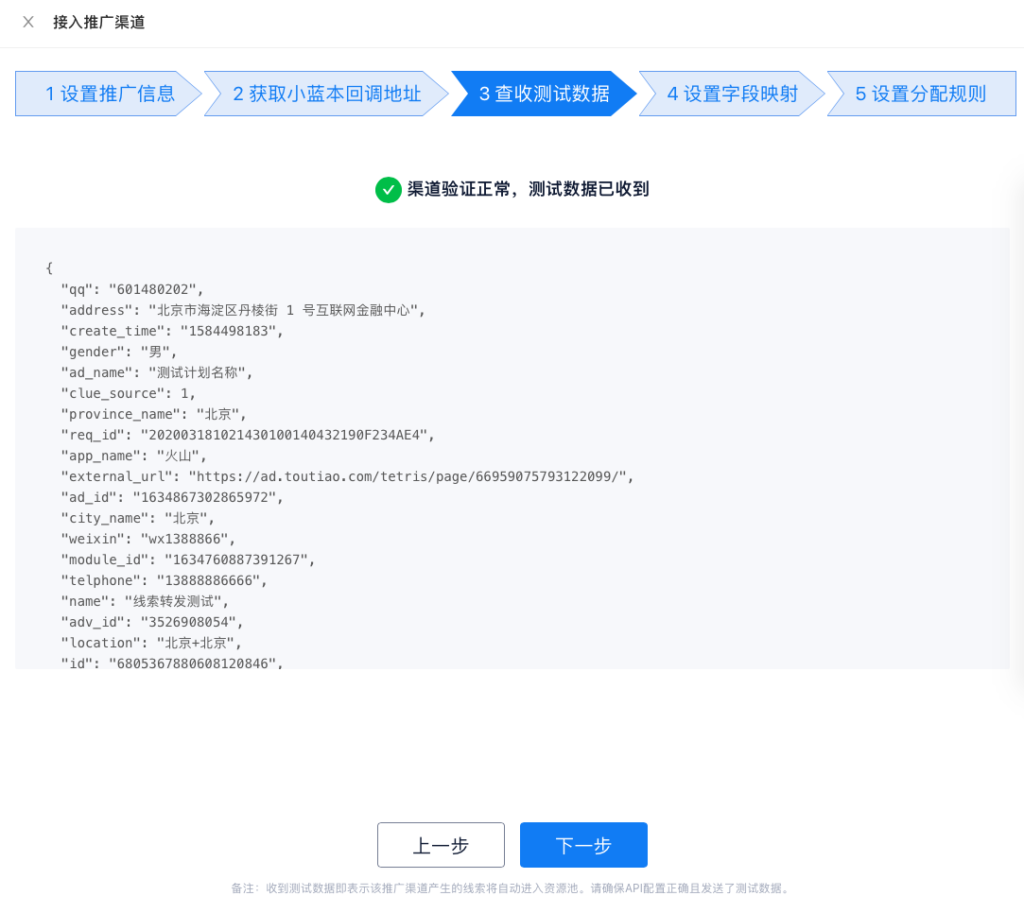Viewport: 1024px width, 913px height.
Task: Click the 备注 note text at the bottom
Action: point(511,888)
